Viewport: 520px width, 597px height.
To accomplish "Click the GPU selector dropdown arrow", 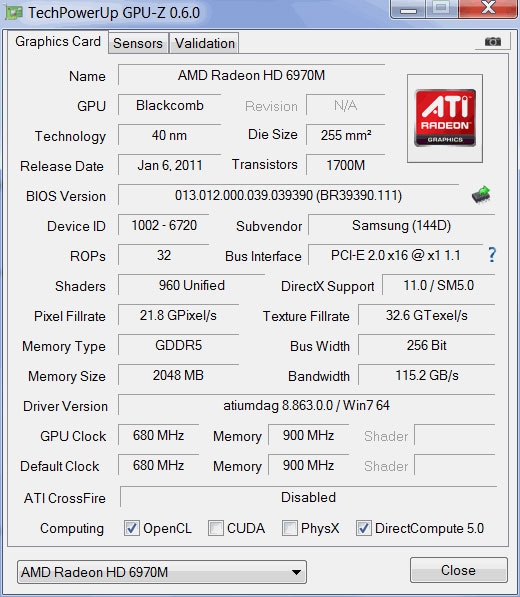I will 296,572.
